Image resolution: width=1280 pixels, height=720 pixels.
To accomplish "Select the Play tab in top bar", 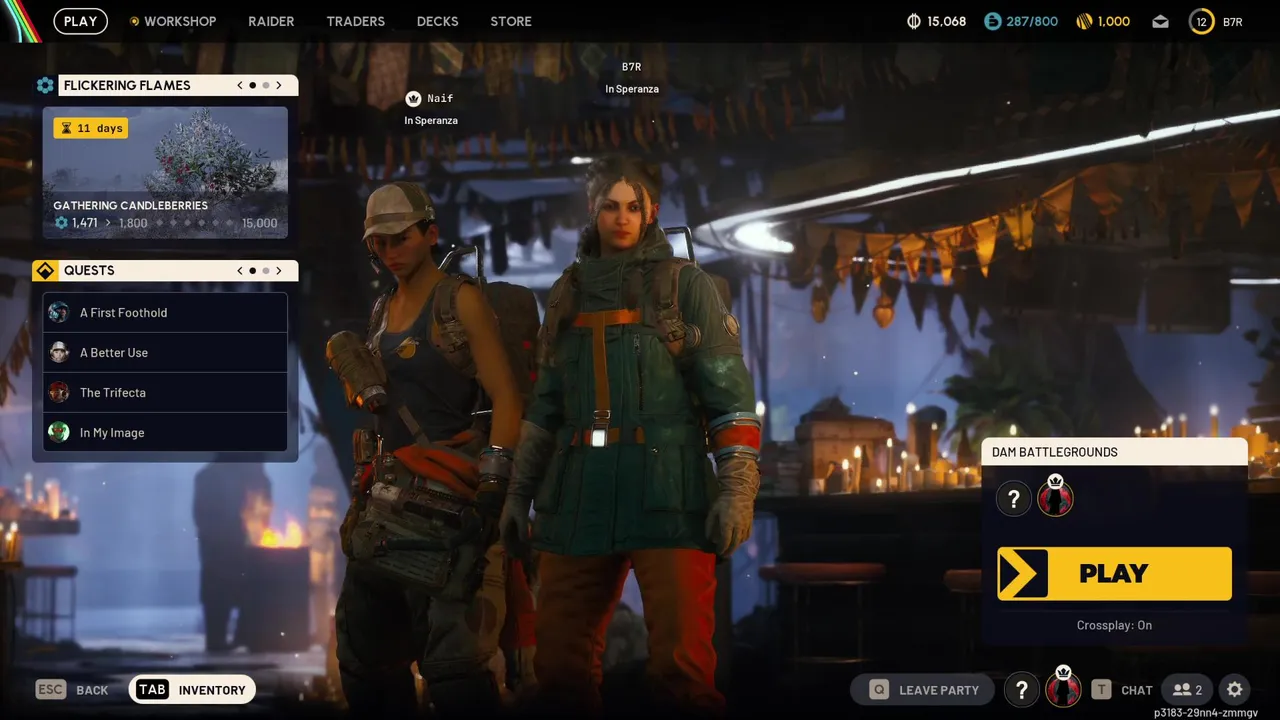I will pyautogui.click(x=81, y=21).
